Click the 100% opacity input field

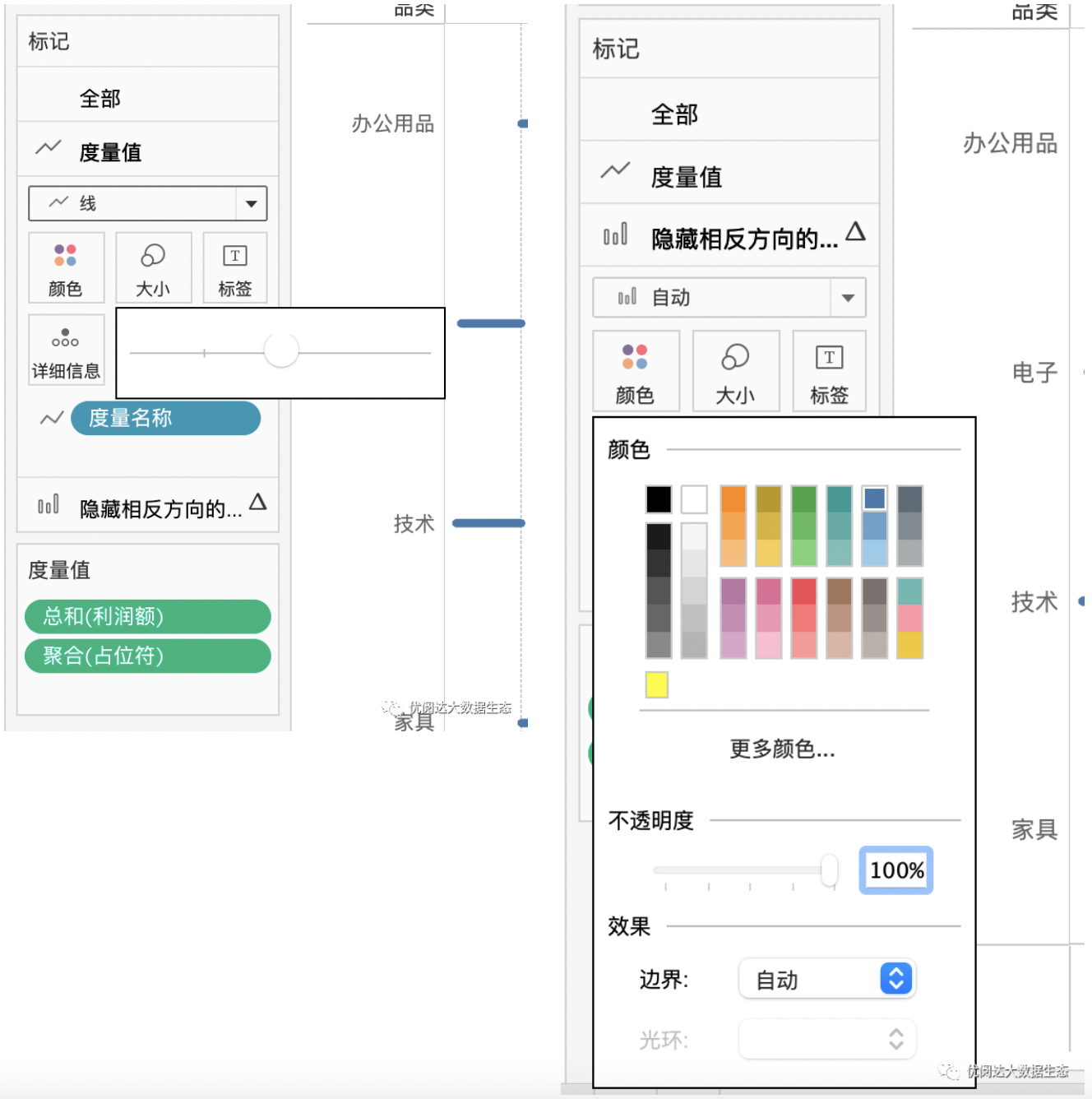pyautogui.click(x=895, y=870)
